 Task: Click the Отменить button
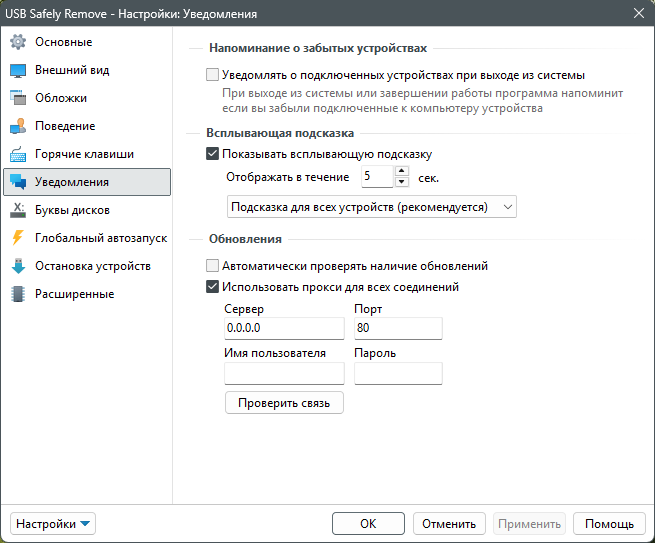pos(449,524)
